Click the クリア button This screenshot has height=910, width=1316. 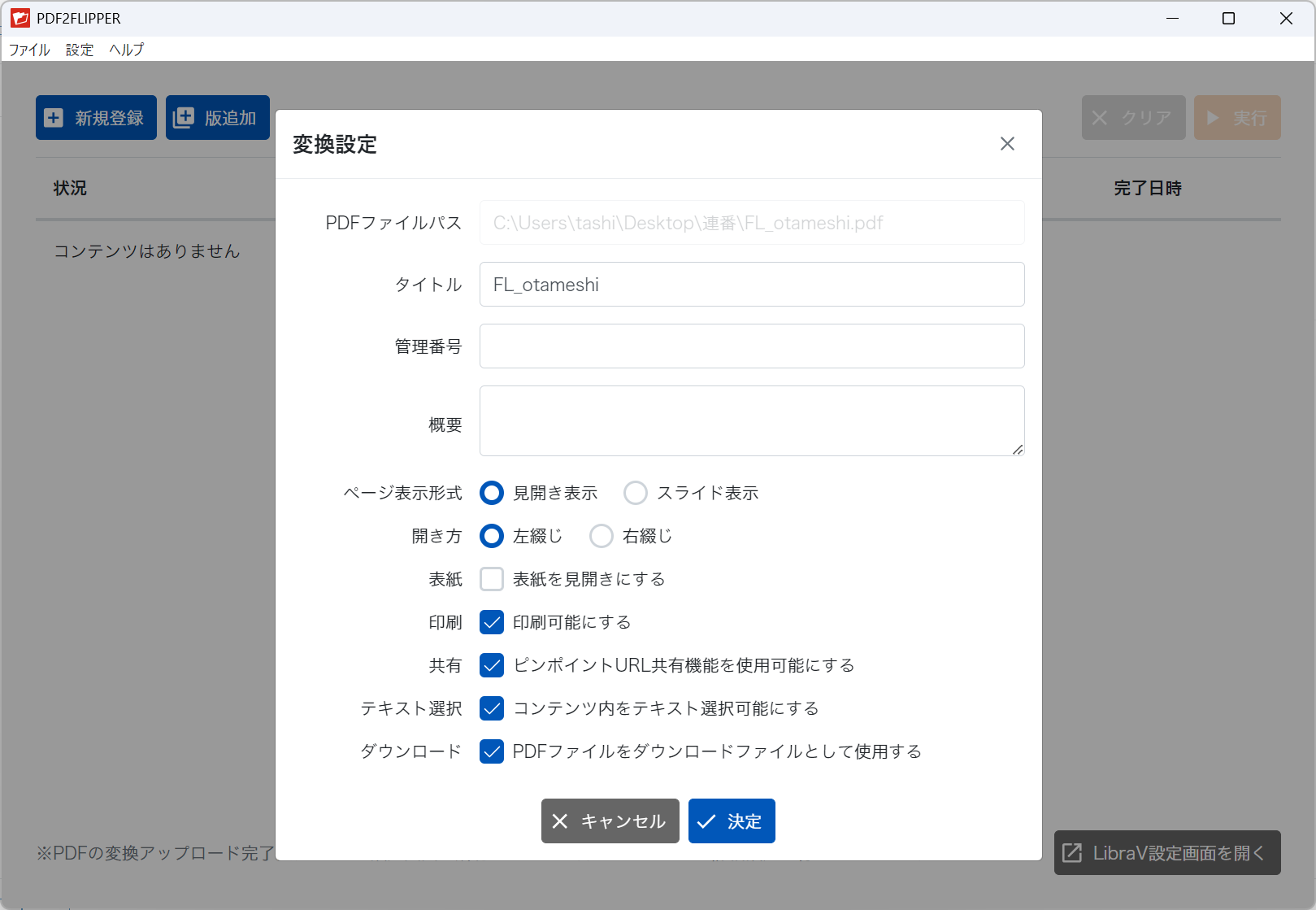(x=1133, y=118)
